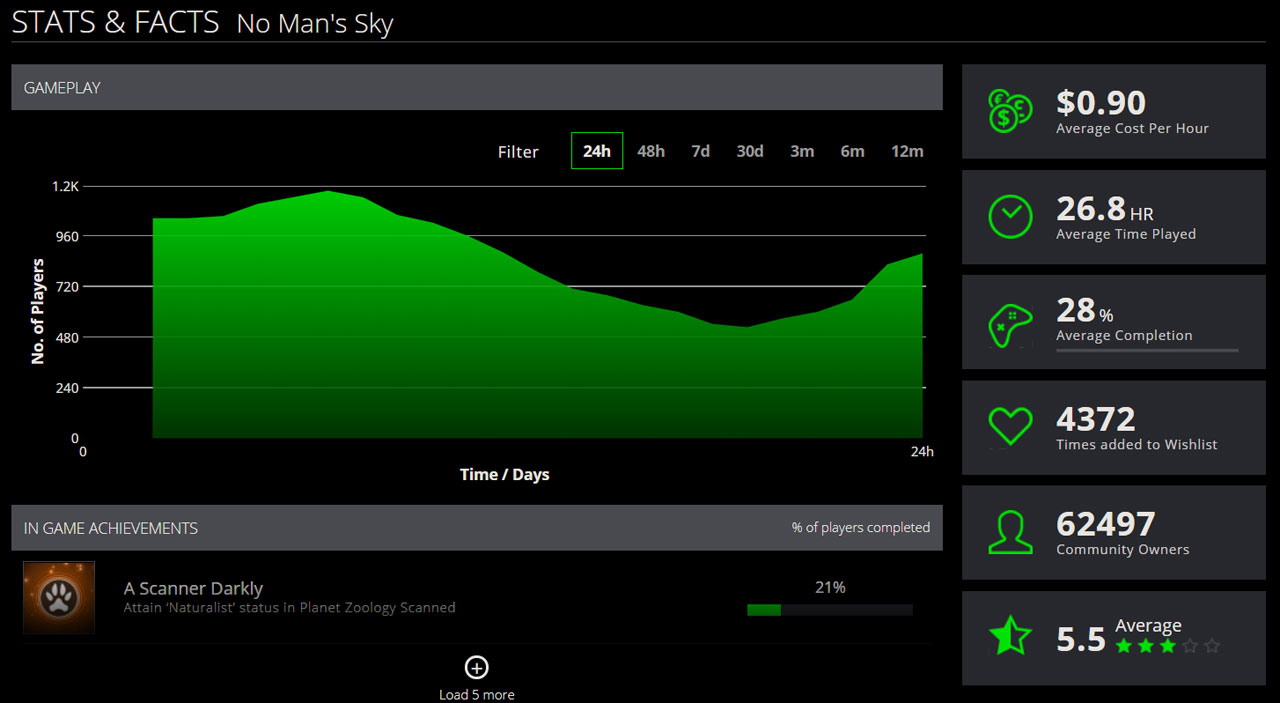Viewport: 1280px width, 703px height.
Task: Switch the chart to 30d
Action: point(750,151)
